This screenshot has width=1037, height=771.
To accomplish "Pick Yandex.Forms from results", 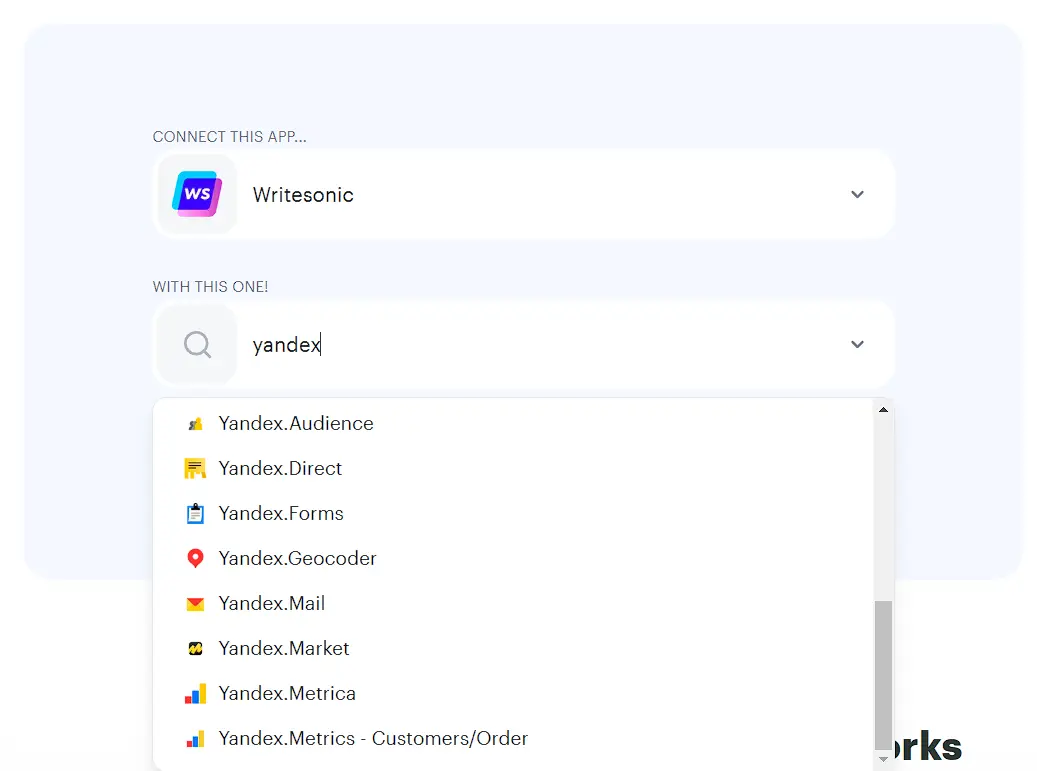I will tap(513, 513).
